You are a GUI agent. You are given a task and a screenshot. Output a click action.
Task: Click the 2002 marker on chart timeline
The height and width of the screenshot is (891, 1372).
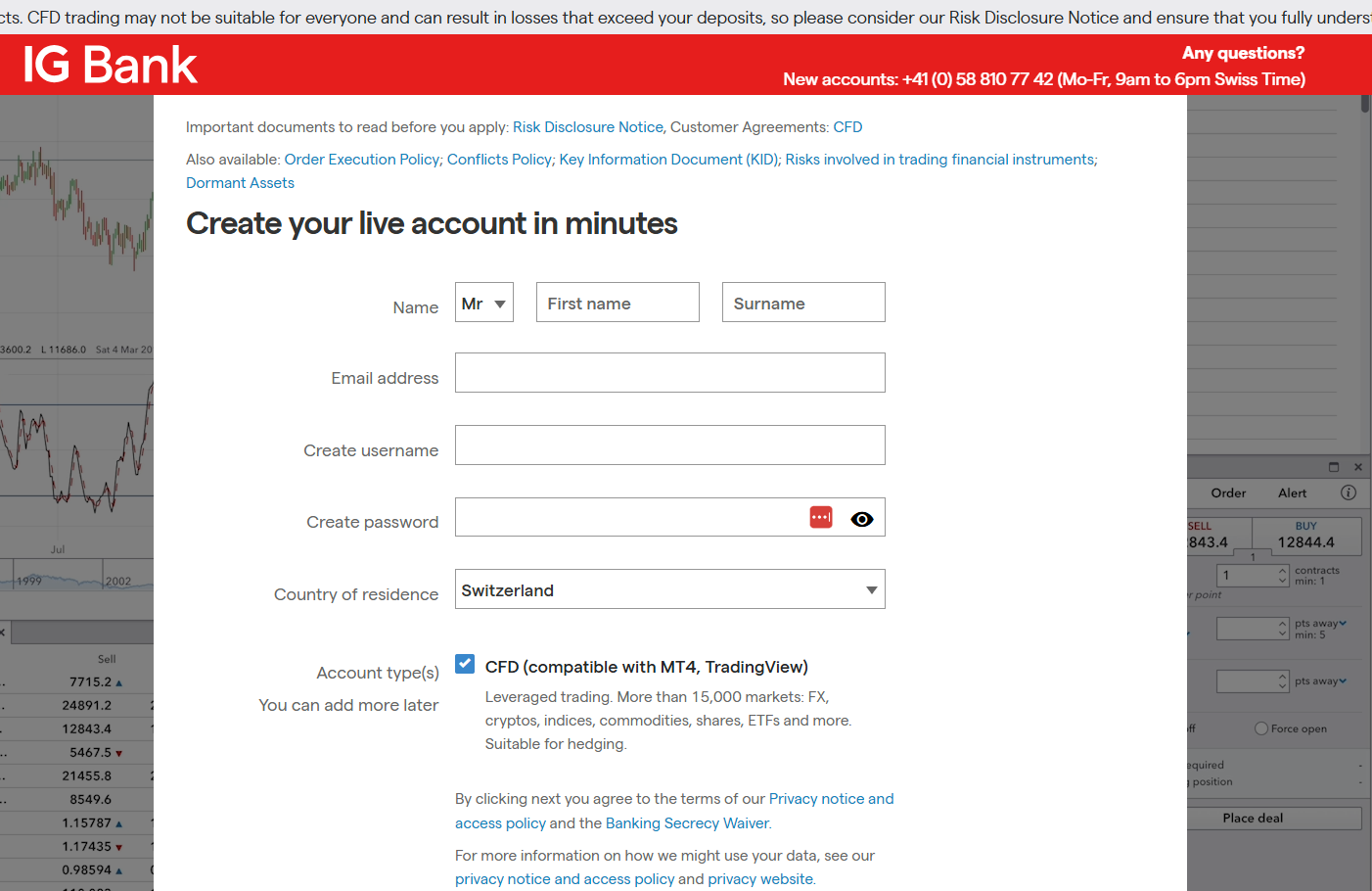[118, 581]
